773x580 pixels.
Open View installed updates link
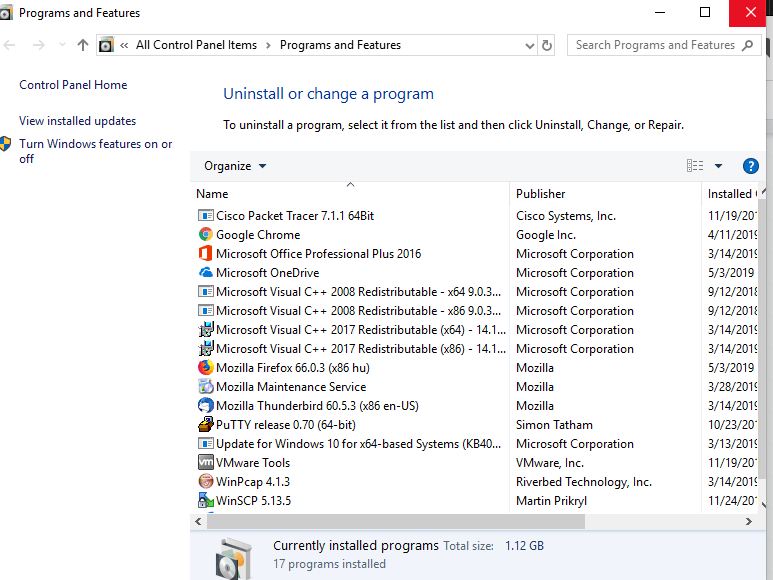coord(77,121)
